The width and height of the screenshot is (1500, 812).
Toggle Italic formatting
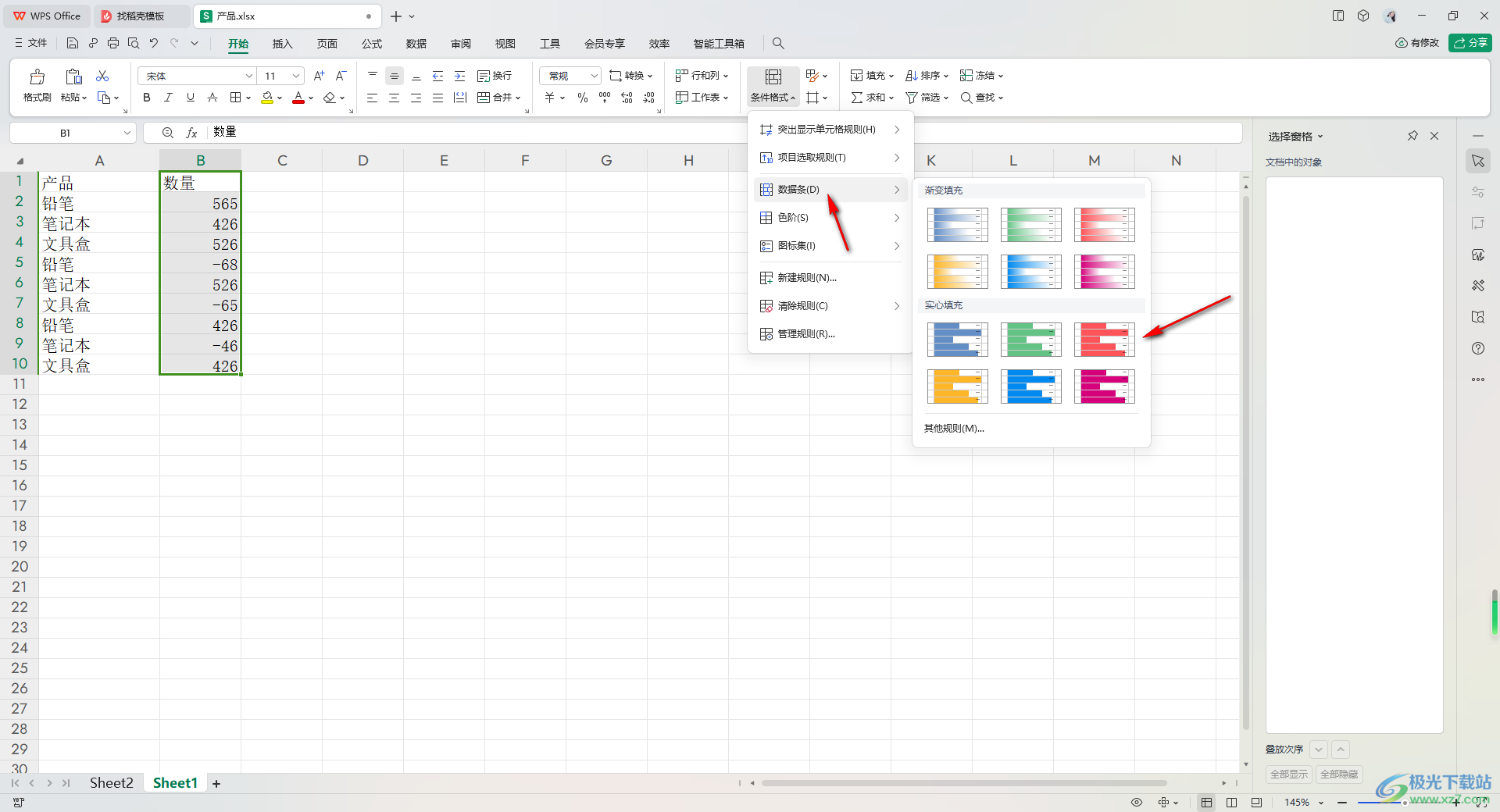click(168, 98)
